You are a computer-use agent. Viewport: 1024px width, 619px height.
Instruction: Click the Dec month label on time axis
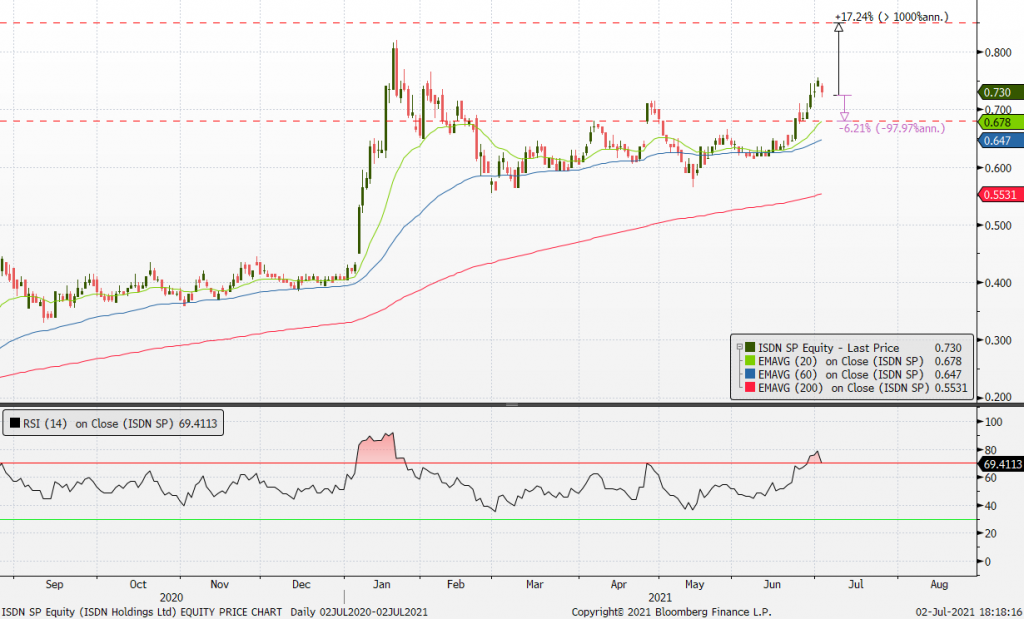301,584
